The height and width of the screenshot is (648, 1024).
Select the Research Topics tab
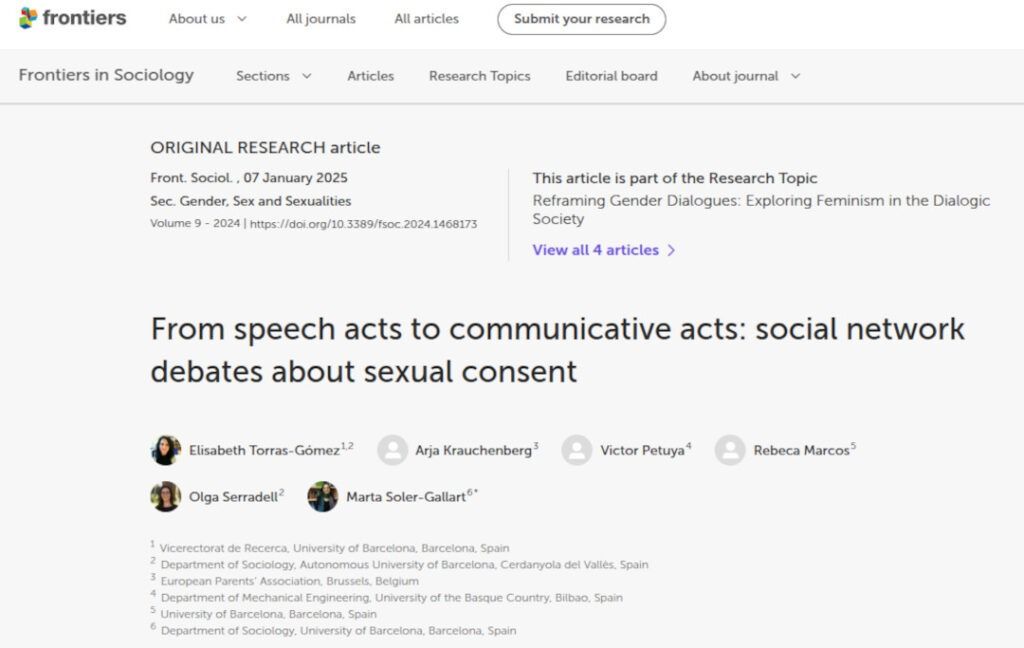pyautogui.click(x=479, y=75)
